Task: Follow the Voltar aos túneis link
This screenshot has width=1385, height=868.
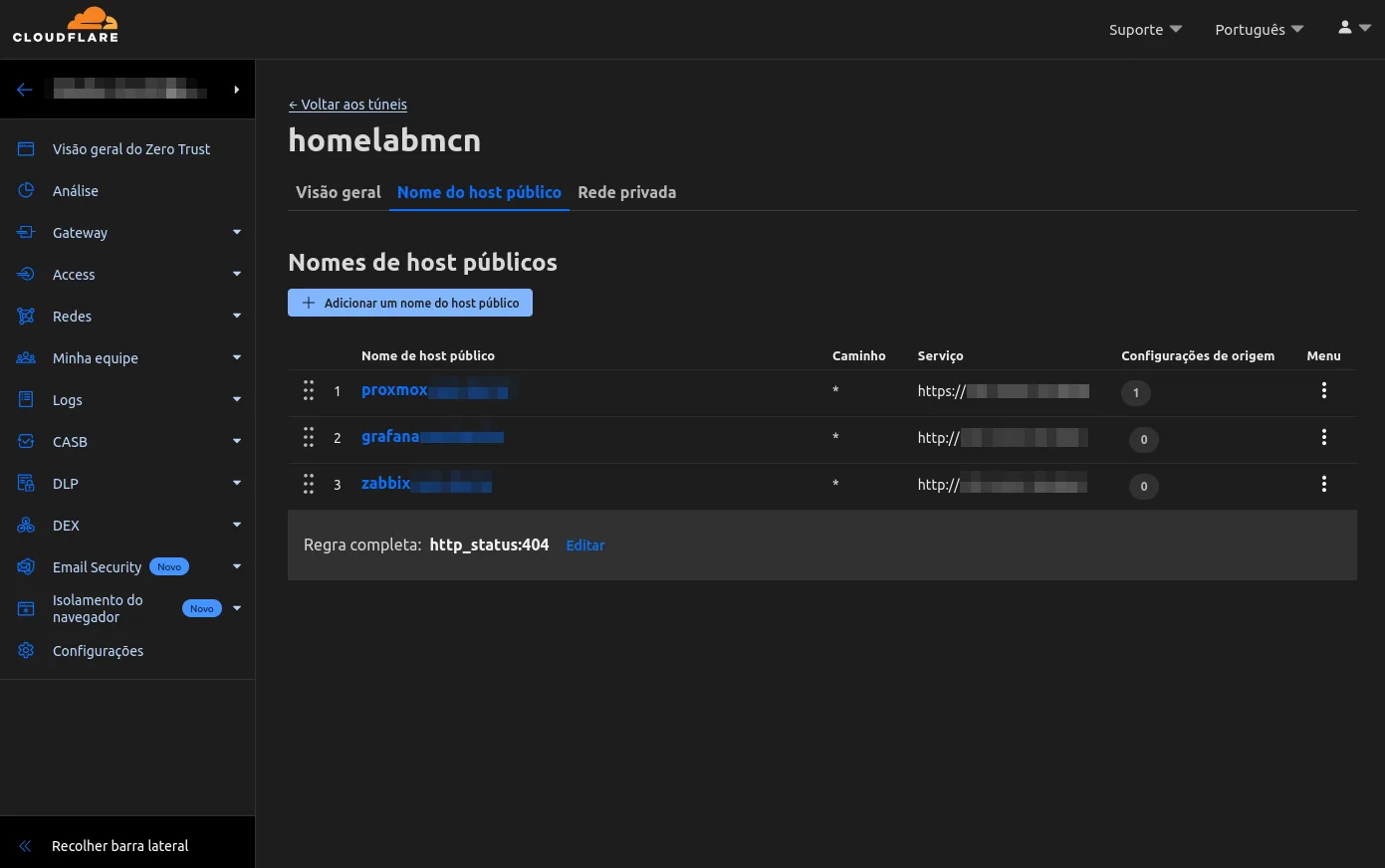Action: tap(347, 105)
